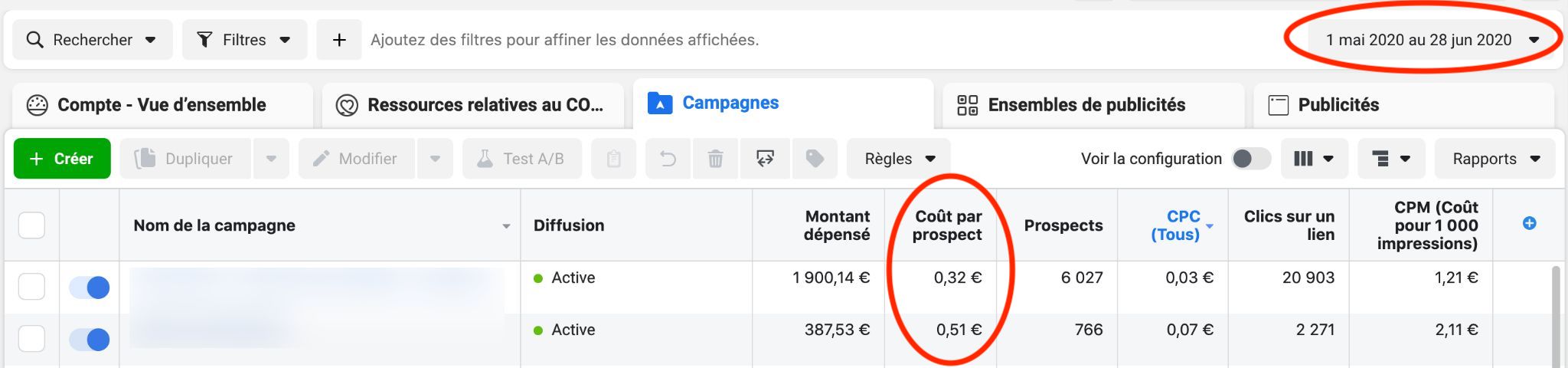Click the tag label icon

click(815, 159)
